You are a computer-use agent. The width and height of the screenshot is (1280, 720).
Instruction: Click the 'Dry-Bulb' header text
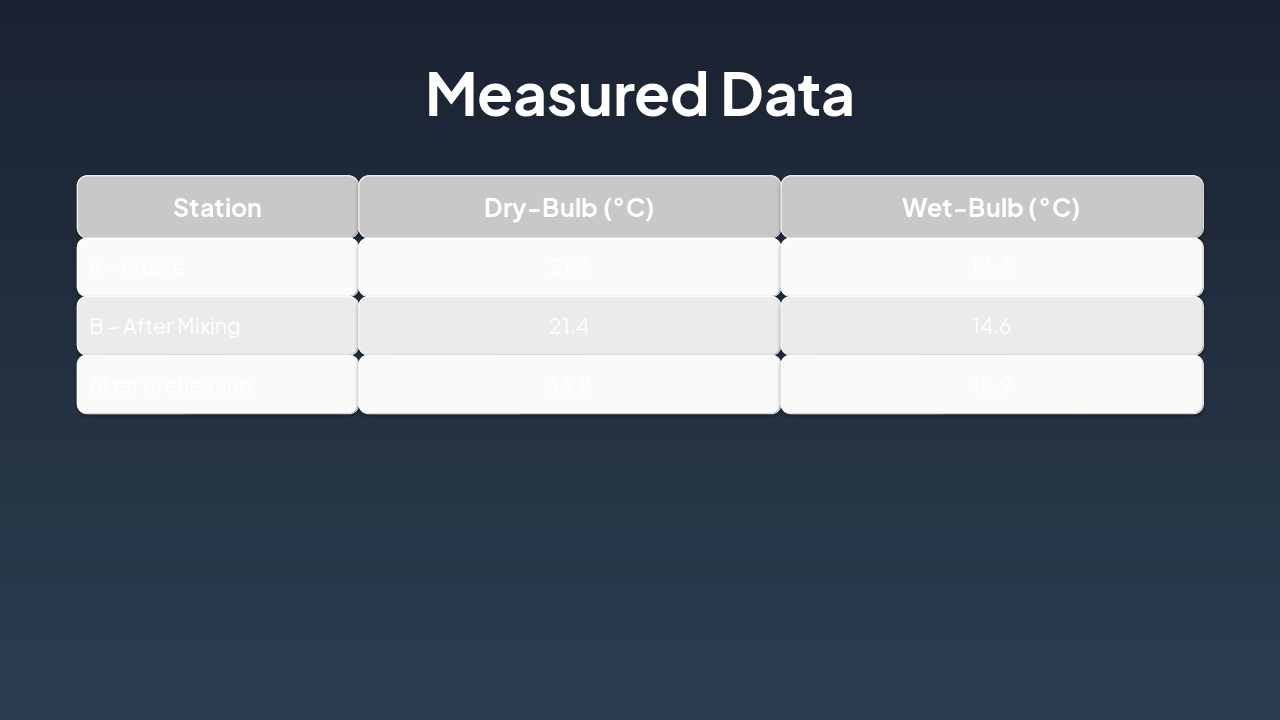540,207
